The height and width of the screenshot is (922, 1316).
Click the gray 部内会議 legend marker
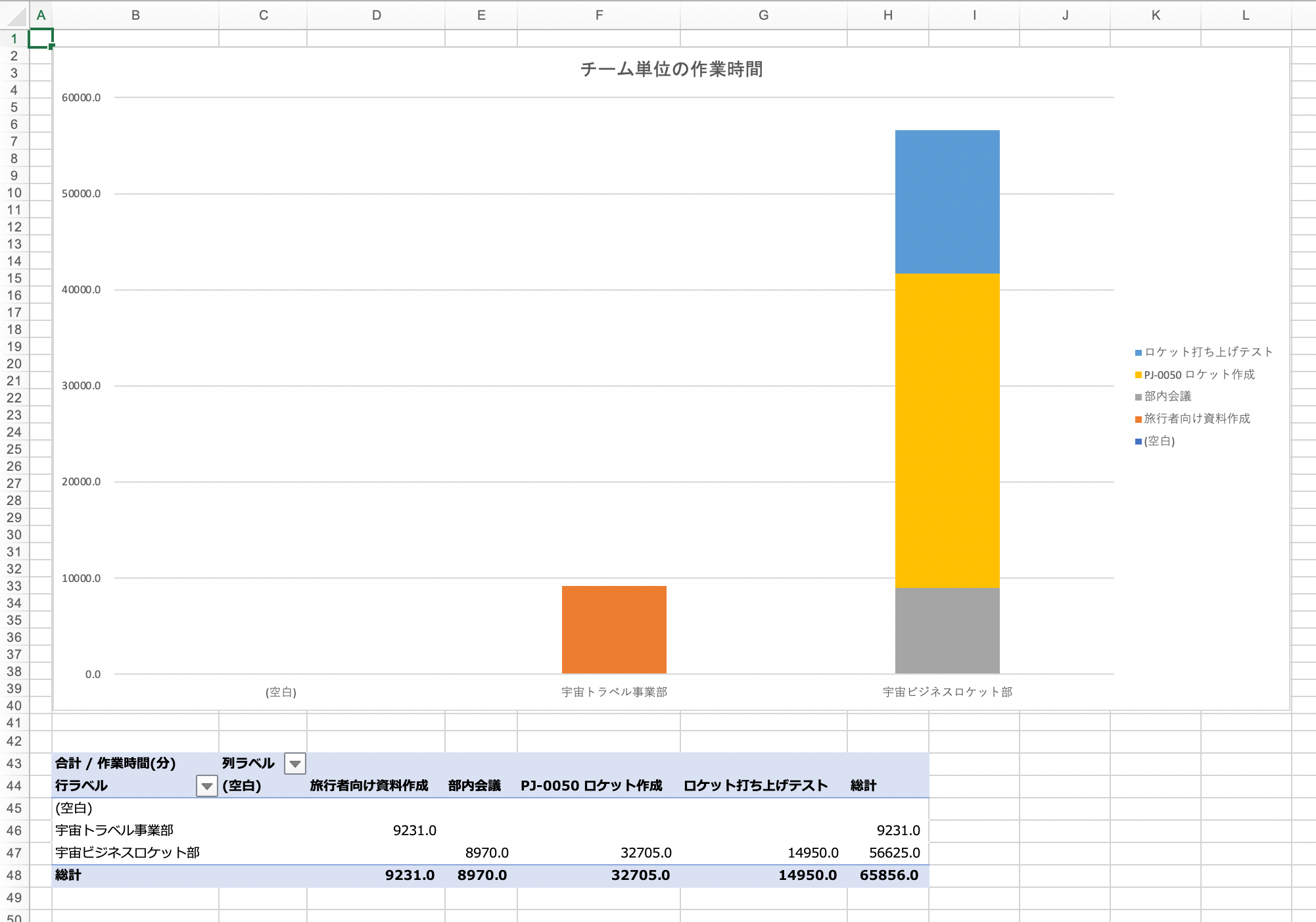coord(1139,397)
